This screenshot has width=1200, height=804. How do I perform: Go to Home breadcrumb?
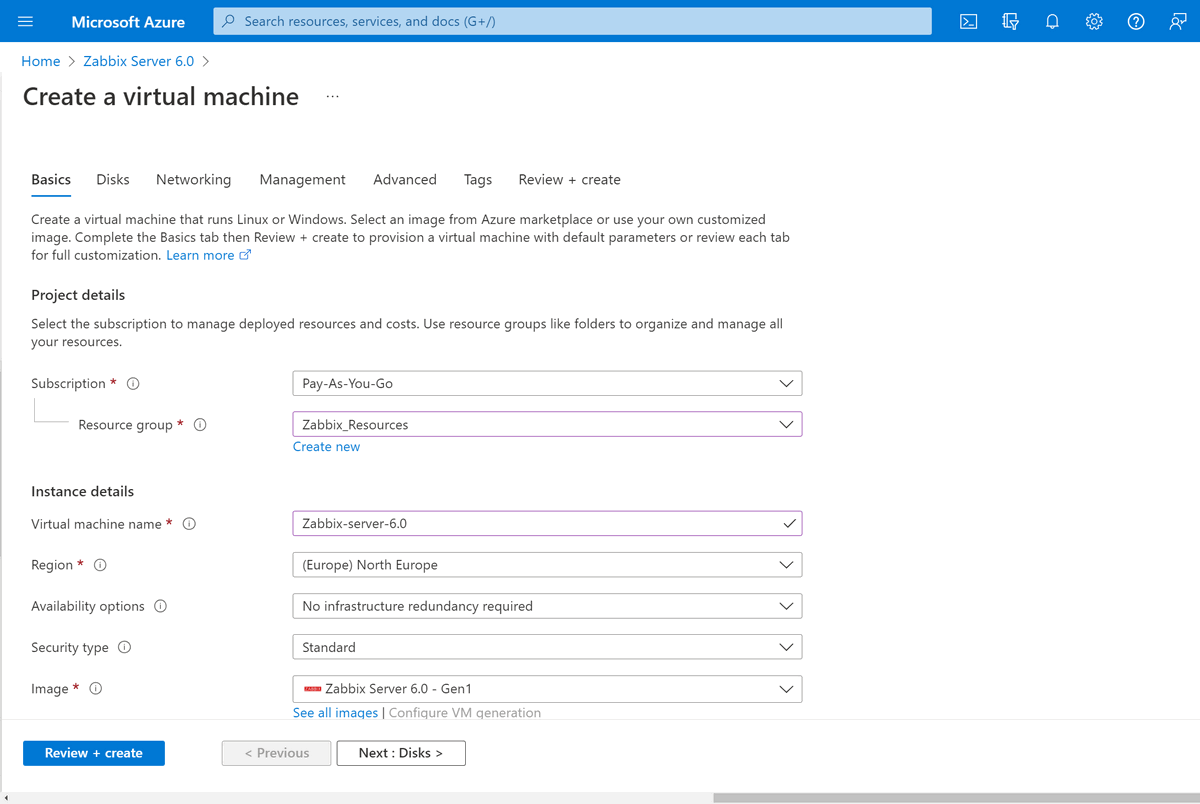[x=41, y=61]
